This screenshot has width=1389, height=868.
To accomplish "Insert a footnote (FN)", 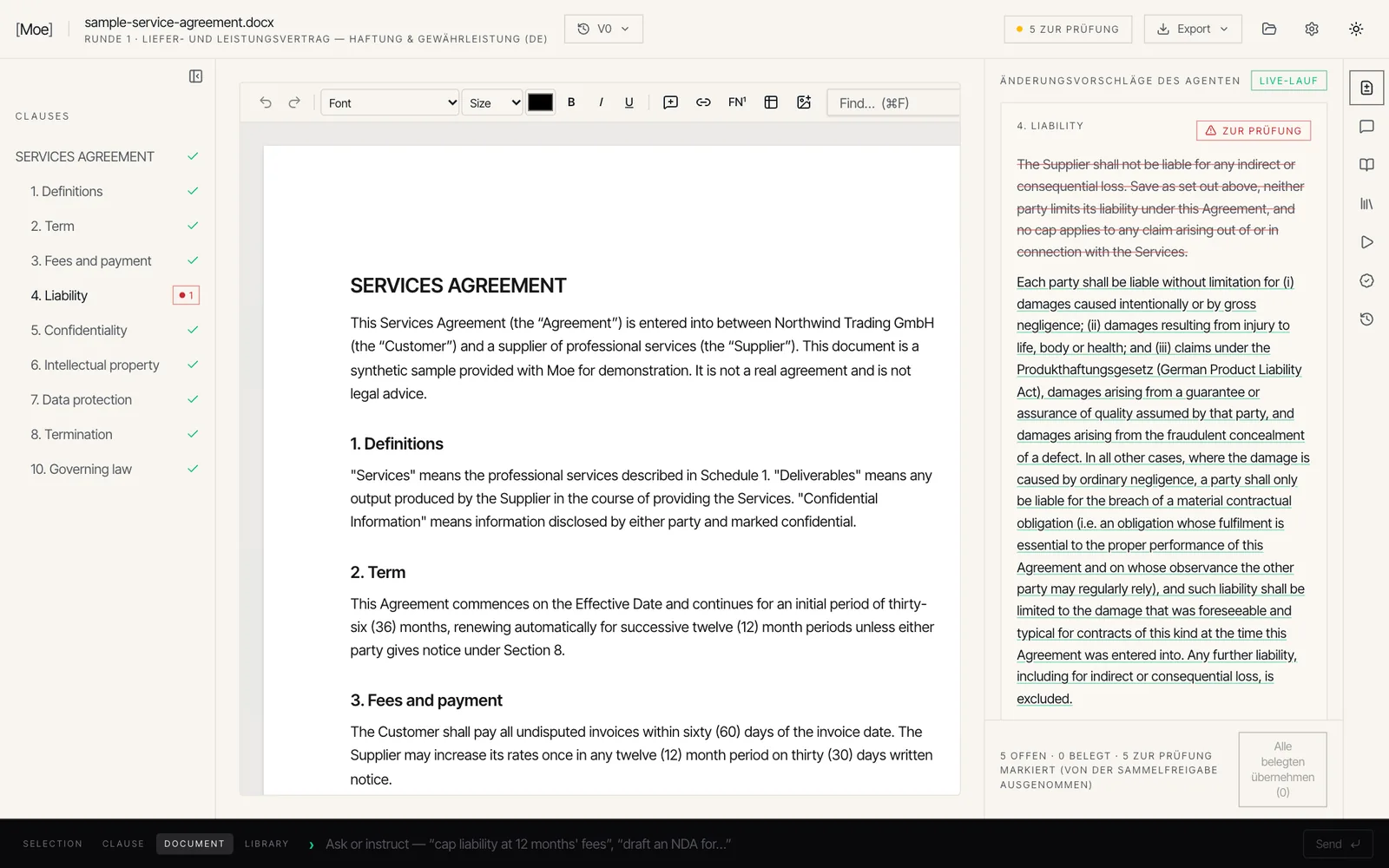I will pos(737,102).
